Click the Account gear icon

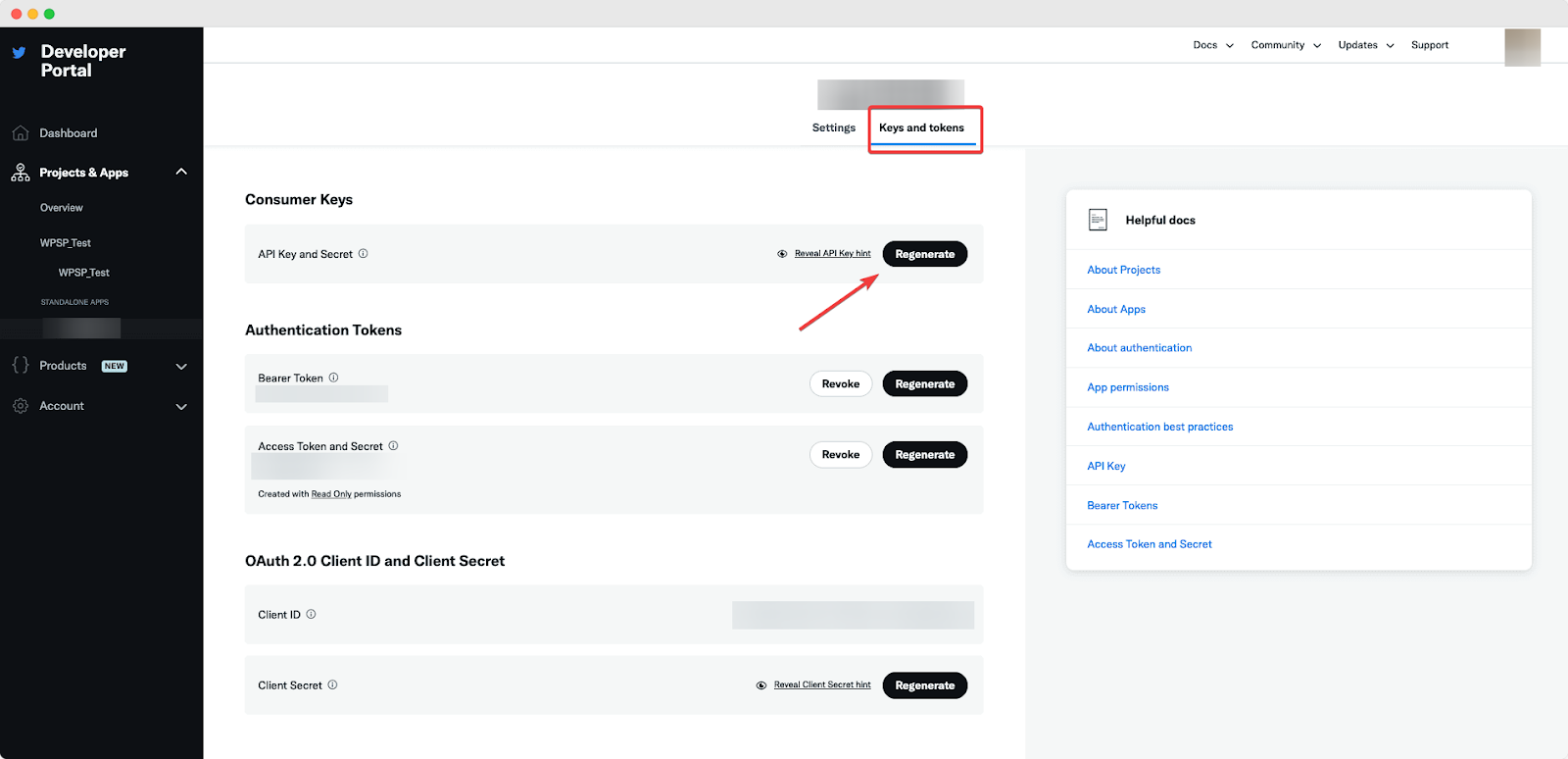coord(20,406)
